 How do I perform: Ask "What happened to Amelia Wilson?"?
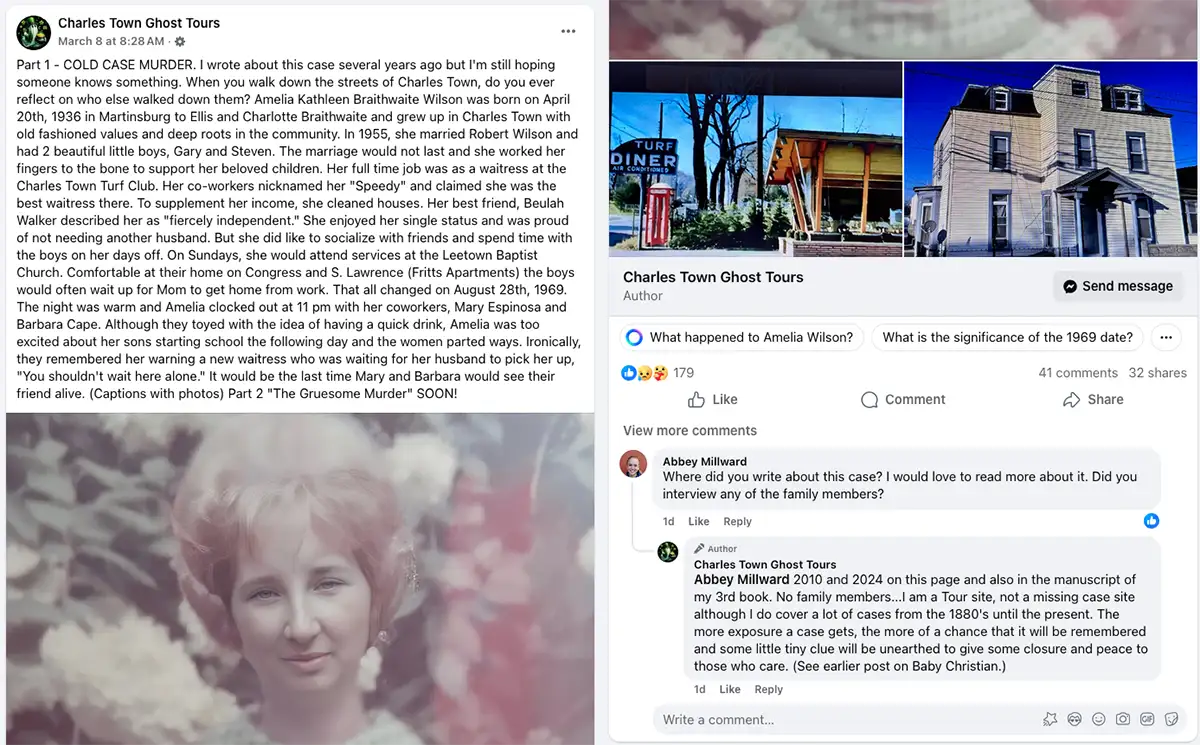[741, 337]
